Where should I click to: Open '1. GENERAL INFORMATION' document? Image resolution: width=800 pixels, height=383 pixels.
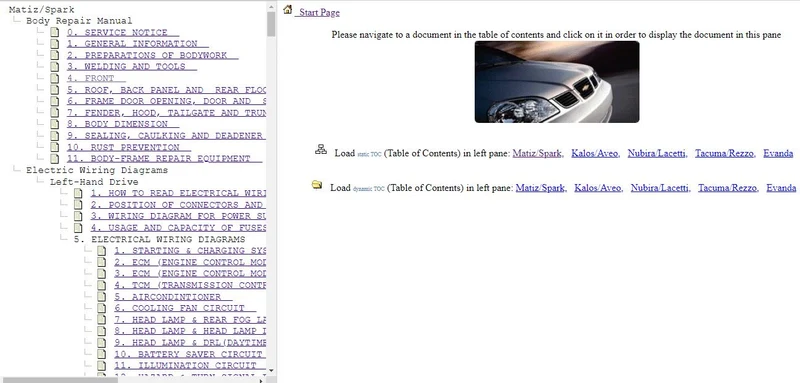pyautogui.click(x=137, y=44)
